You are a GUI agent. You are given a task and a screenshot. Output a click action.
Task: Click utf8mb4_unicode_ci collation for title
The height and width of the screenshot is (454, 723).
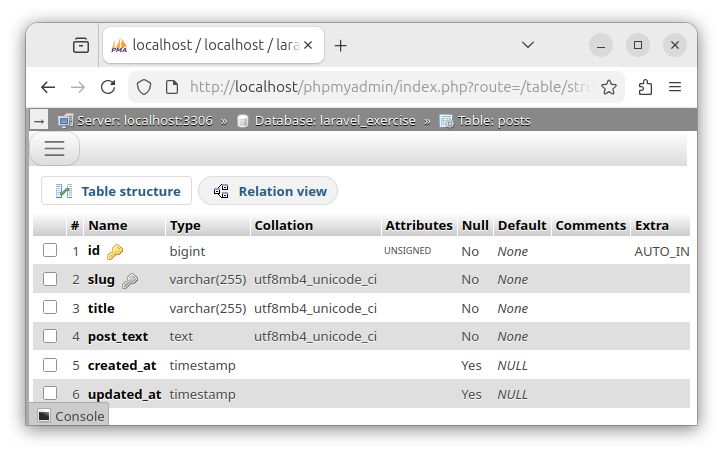tap(315, 308)
